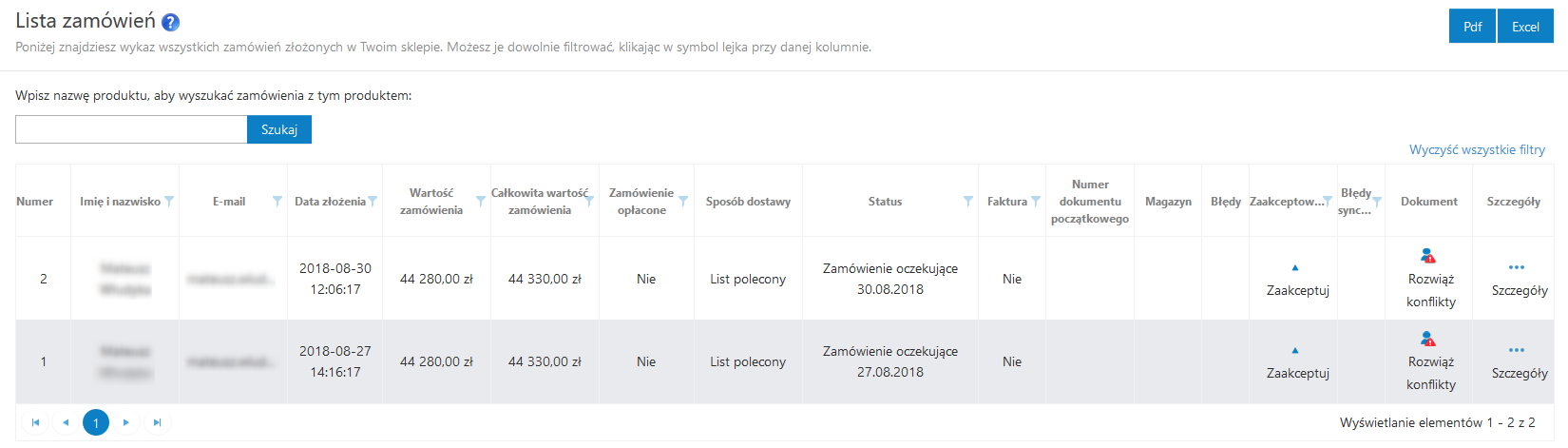Open filter funnel for Status column
This screenshot has width=1568, height=448.
pos(968,202)
